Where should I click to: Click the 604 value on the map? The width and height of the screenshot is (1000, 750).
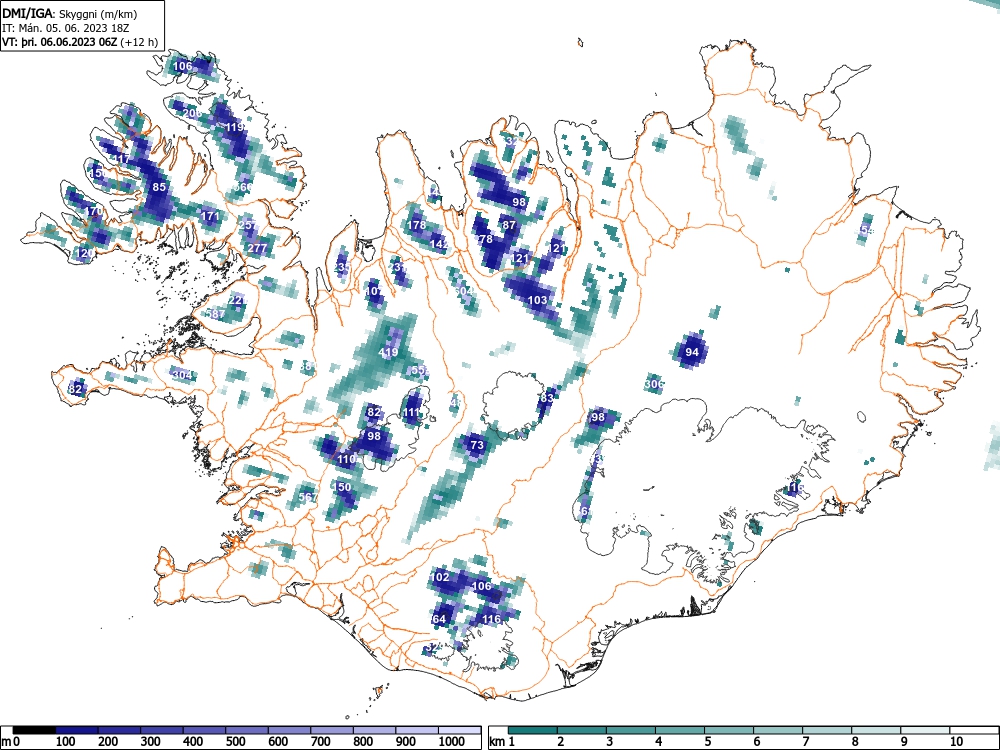464,291
